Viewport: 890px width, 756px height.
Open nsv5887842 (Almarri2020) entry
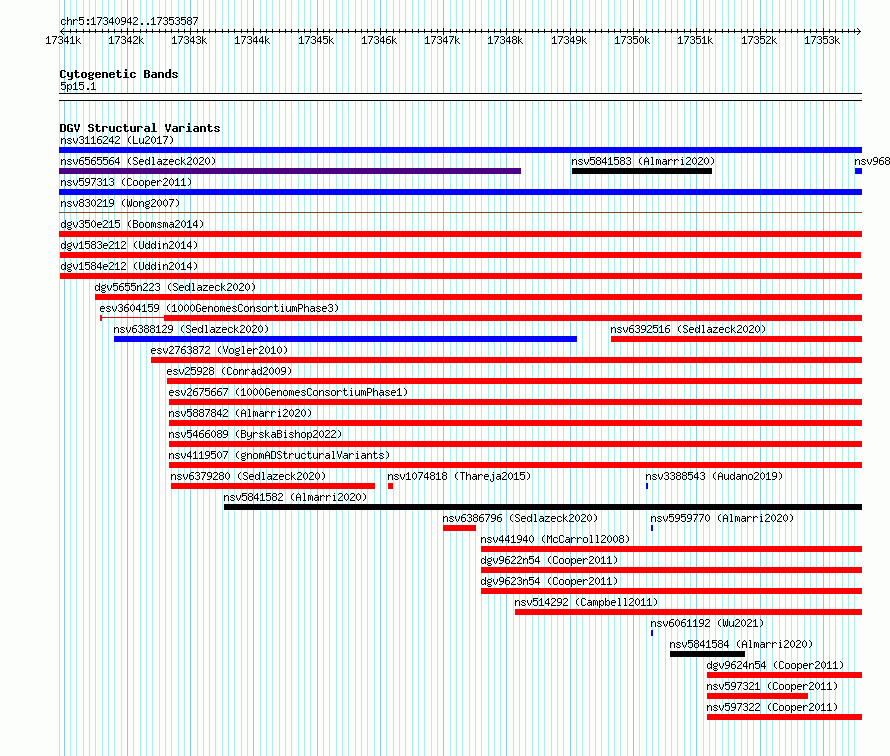point(240,413)
